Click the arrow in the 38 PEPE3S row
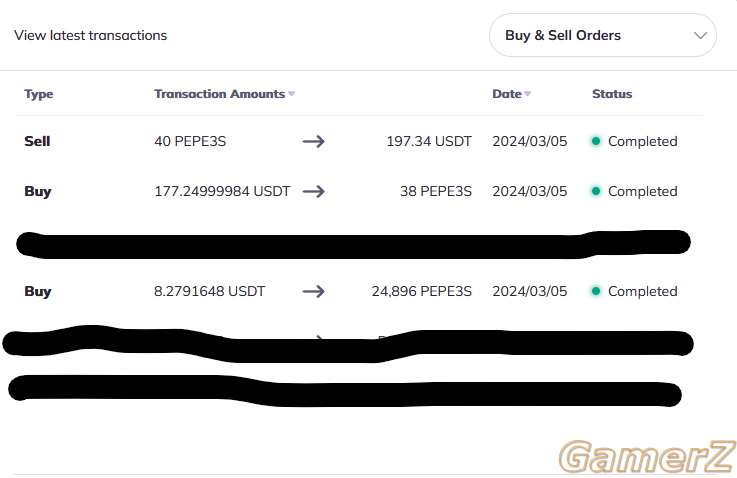 314,191
